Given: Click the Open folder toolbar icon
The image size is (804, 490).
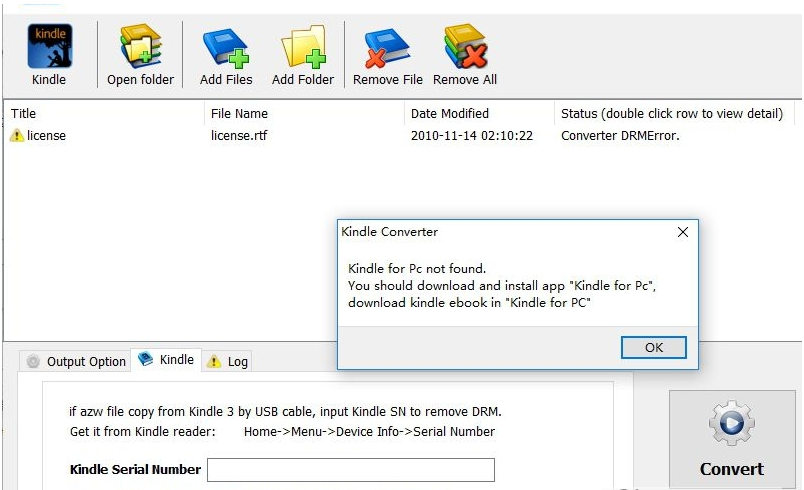Looking at the screenshot, I should [x=140, y=47].
